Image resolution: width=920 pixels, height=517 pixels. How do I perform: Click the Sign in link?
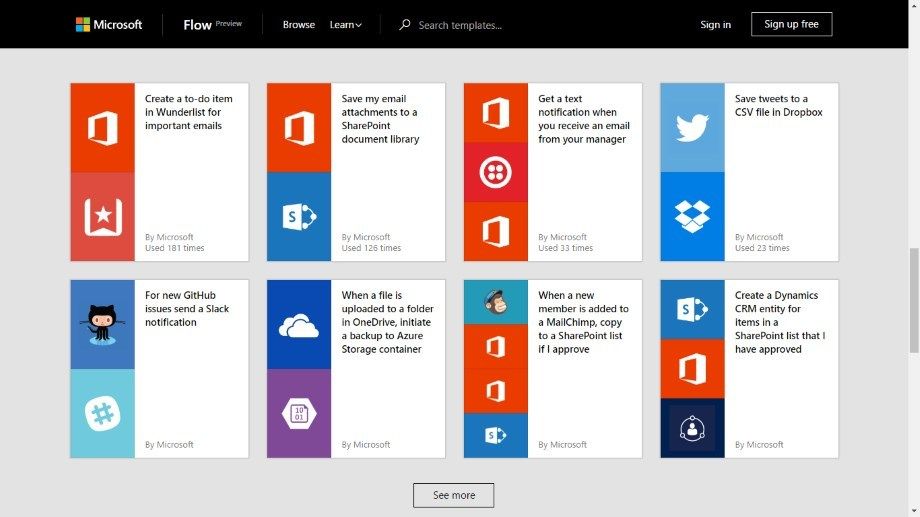pyautogui.click(x=715, y=25)
